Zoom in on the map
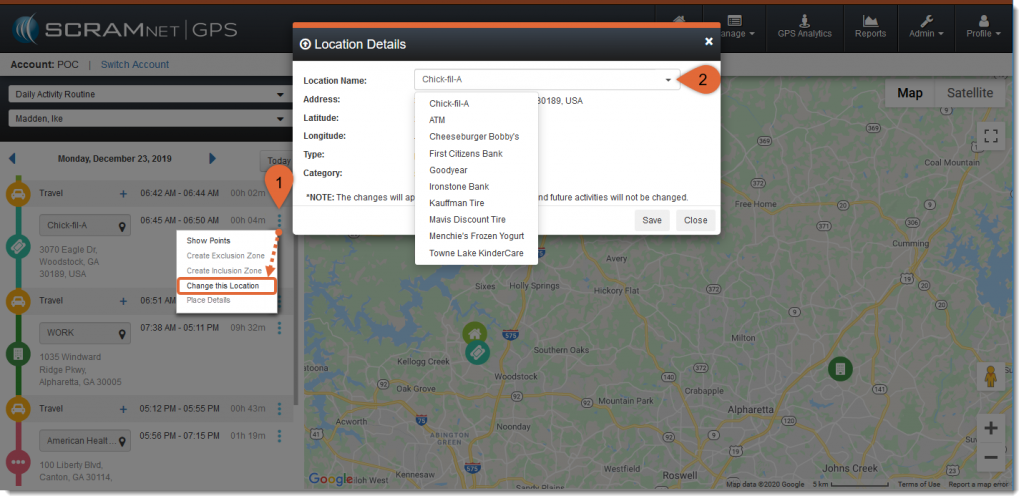The width and height of the screenshot is (1024, 501). pyautogui.click(x=991, y=428)
